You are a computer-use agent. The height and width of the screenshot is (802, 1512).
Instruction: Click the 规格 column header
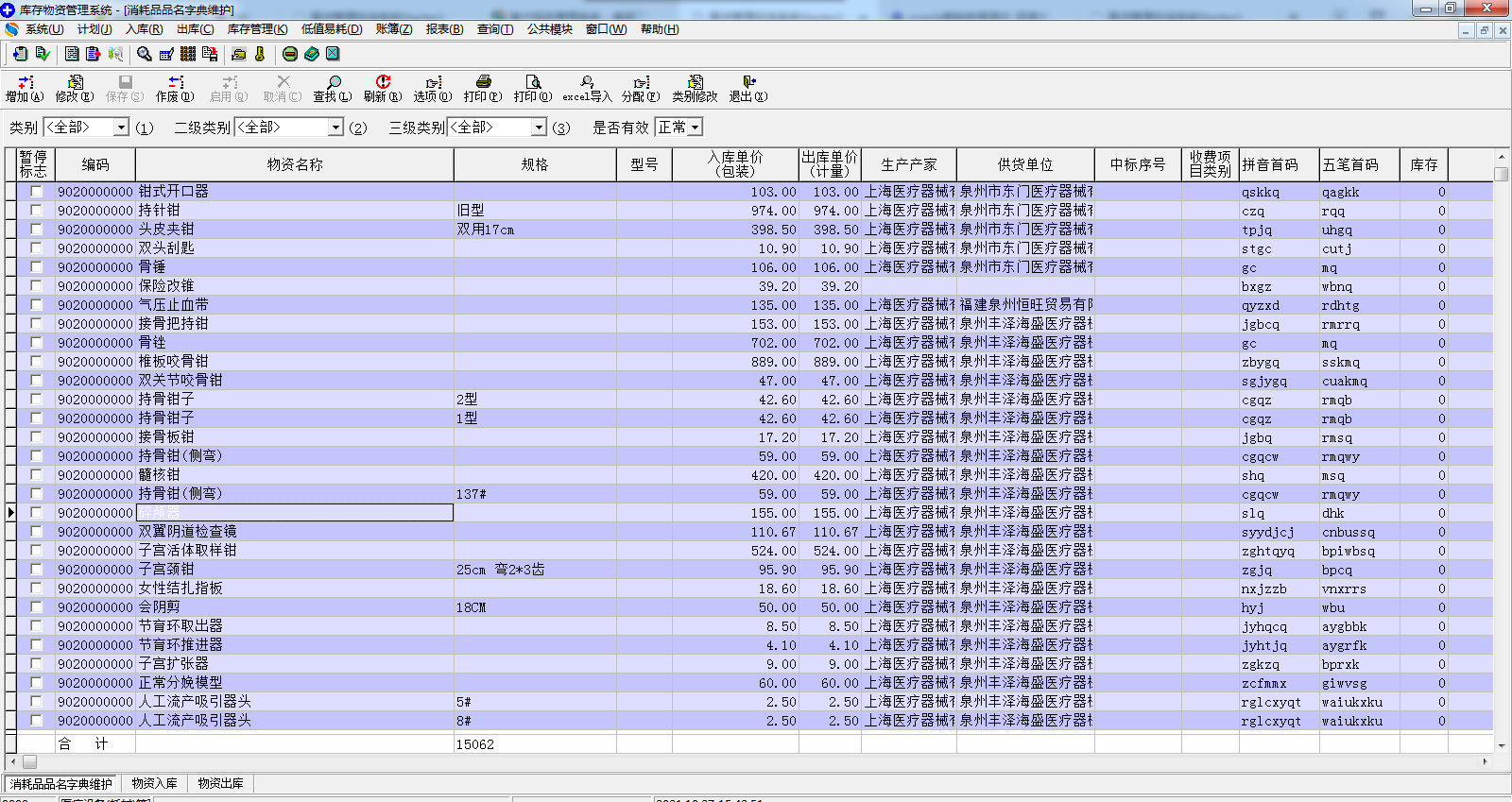535,164
